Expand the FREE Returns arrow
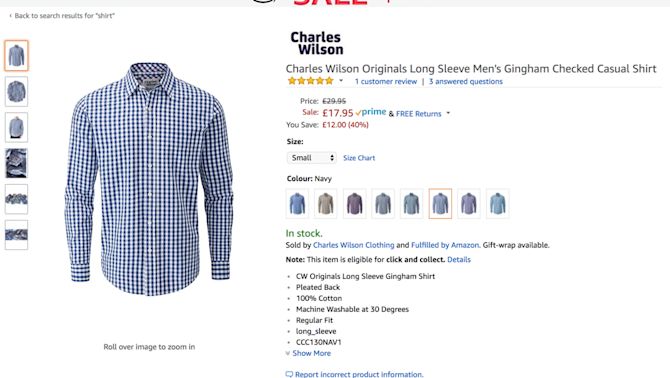Image resolution: width=670 pixels, height=378 pixels. (448, 113)
